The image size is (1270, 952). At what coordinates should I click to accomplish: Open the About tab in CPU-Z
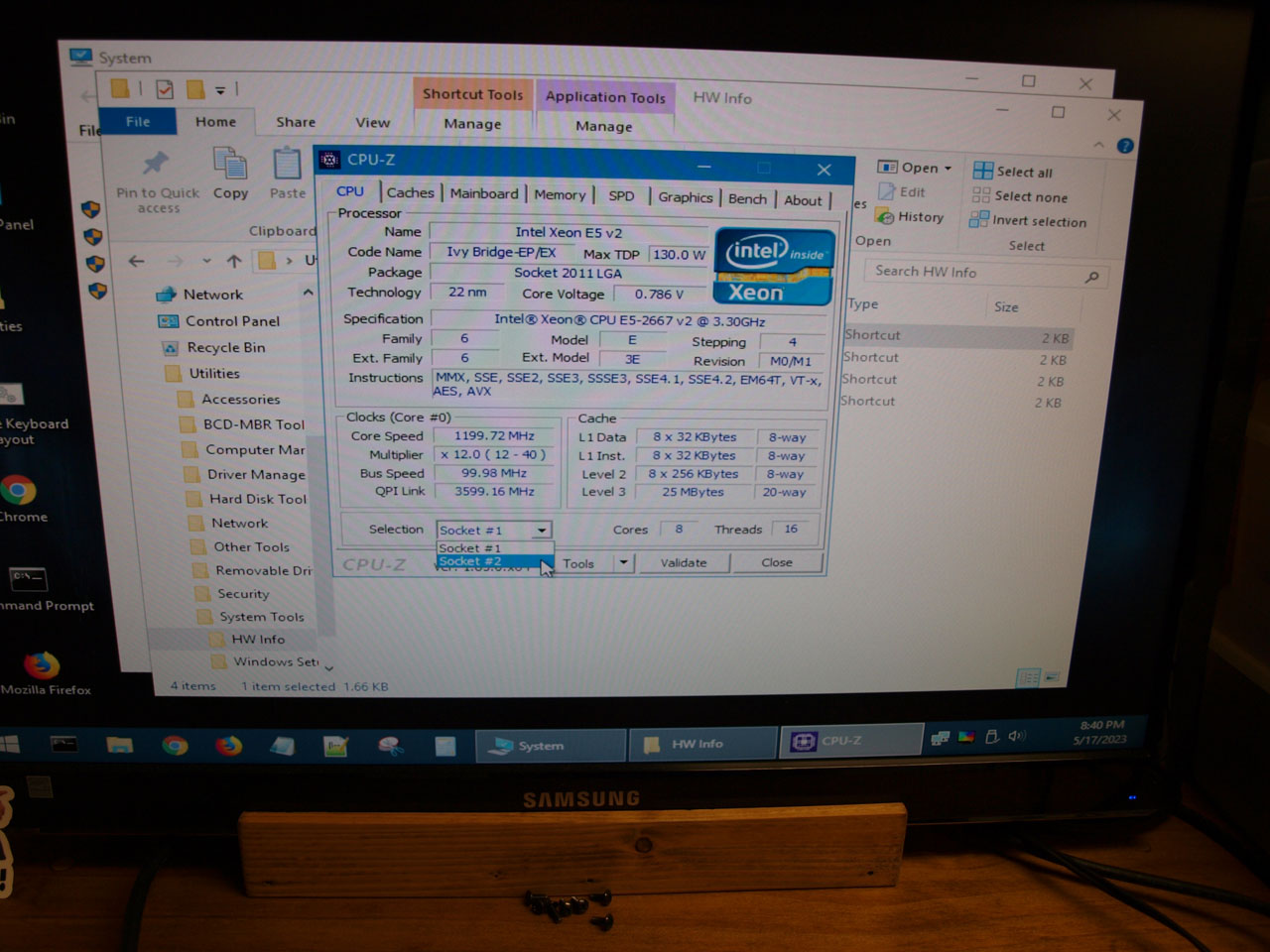pos(803,200)
